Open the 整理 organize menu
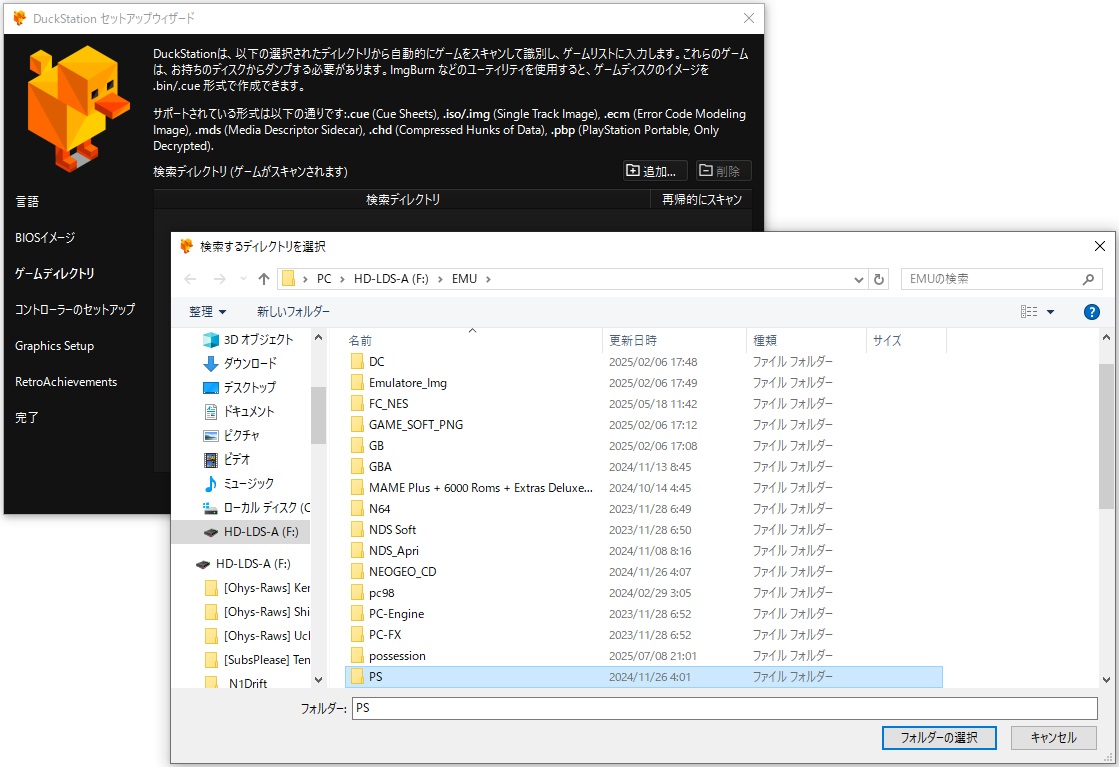 tap(207, 312)
